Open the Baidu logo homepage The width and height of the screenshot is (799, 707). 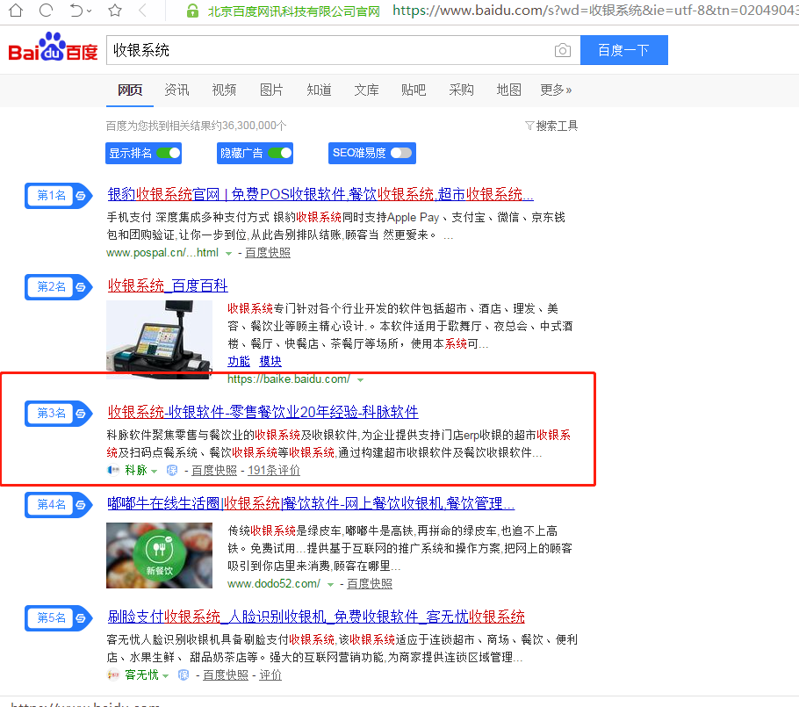(x=53, y=47)
